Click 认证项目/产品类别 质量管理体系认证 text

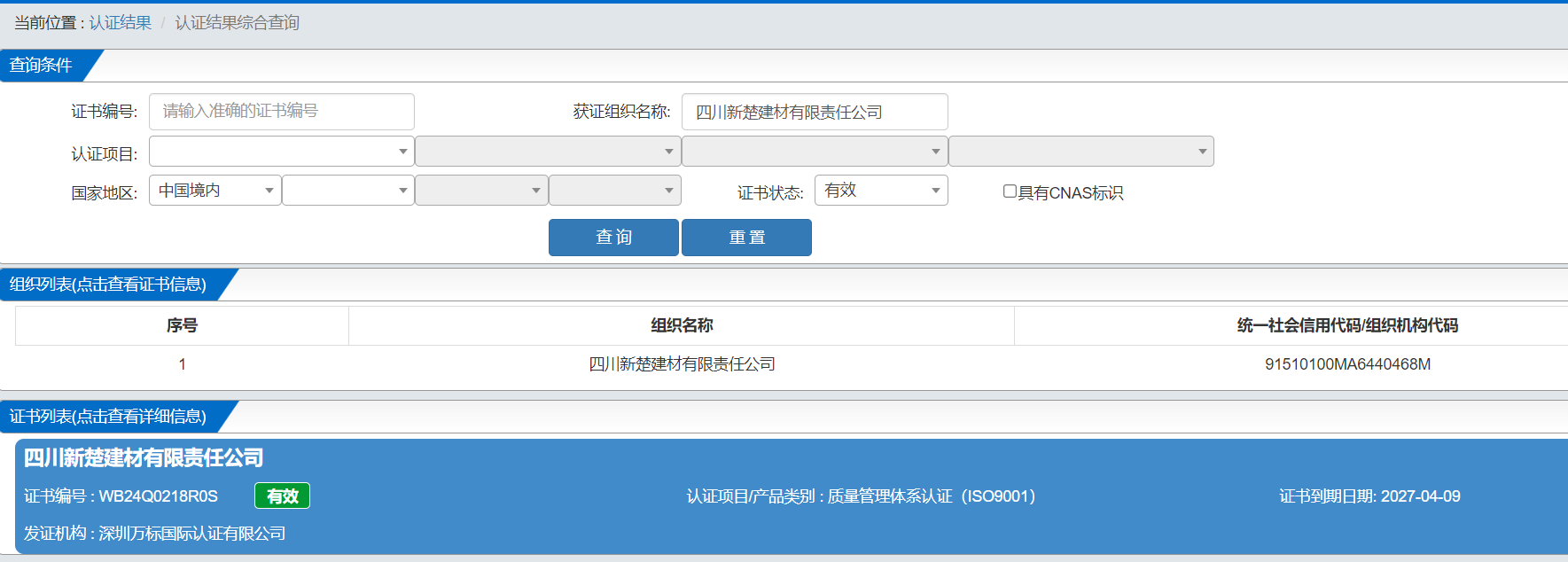862,496
